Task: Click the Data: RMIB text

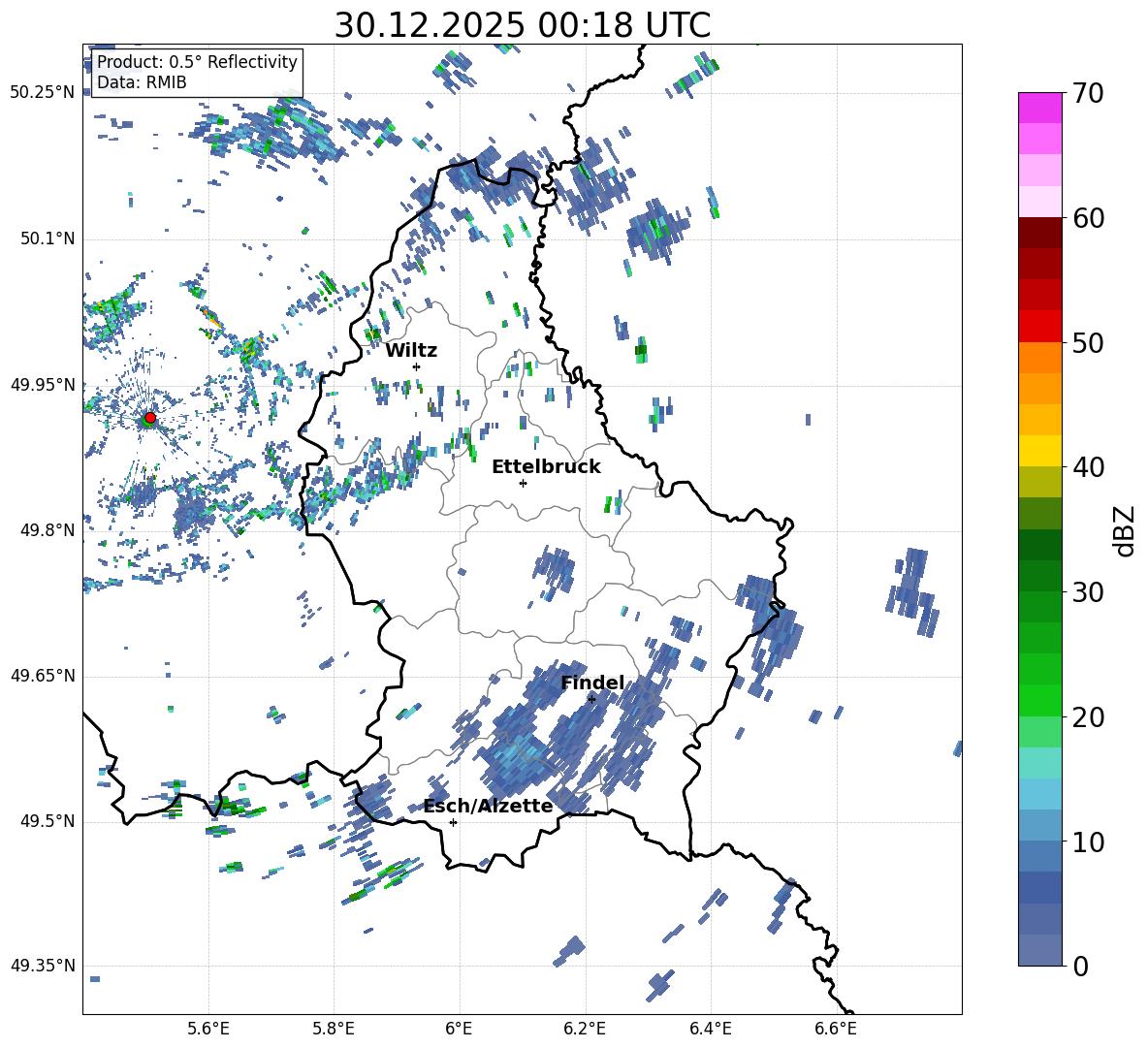Action: coord(142,82)
